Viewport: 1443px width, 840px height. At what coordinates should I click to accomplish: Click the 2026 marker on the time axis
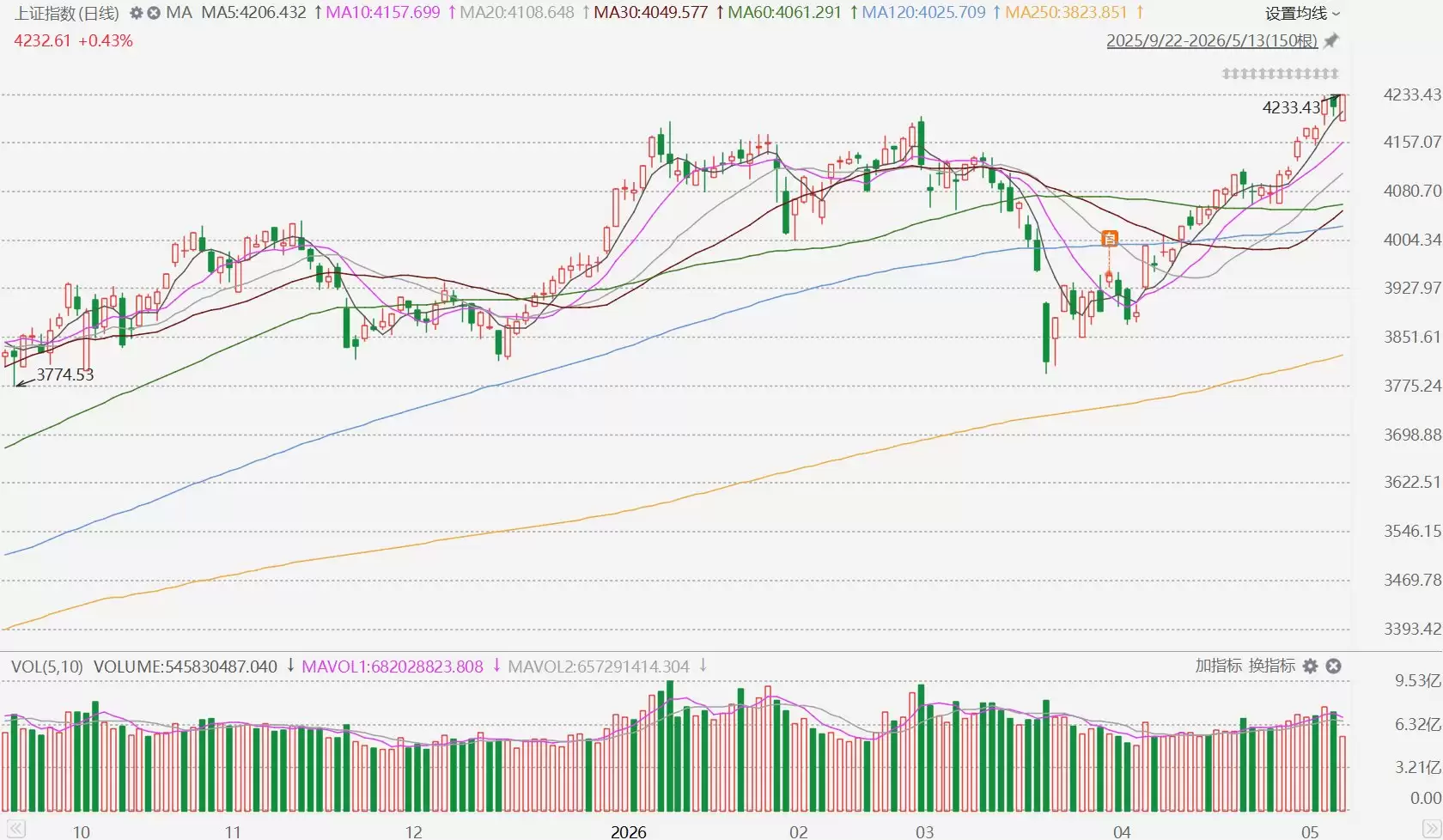(x=628, y=831)
